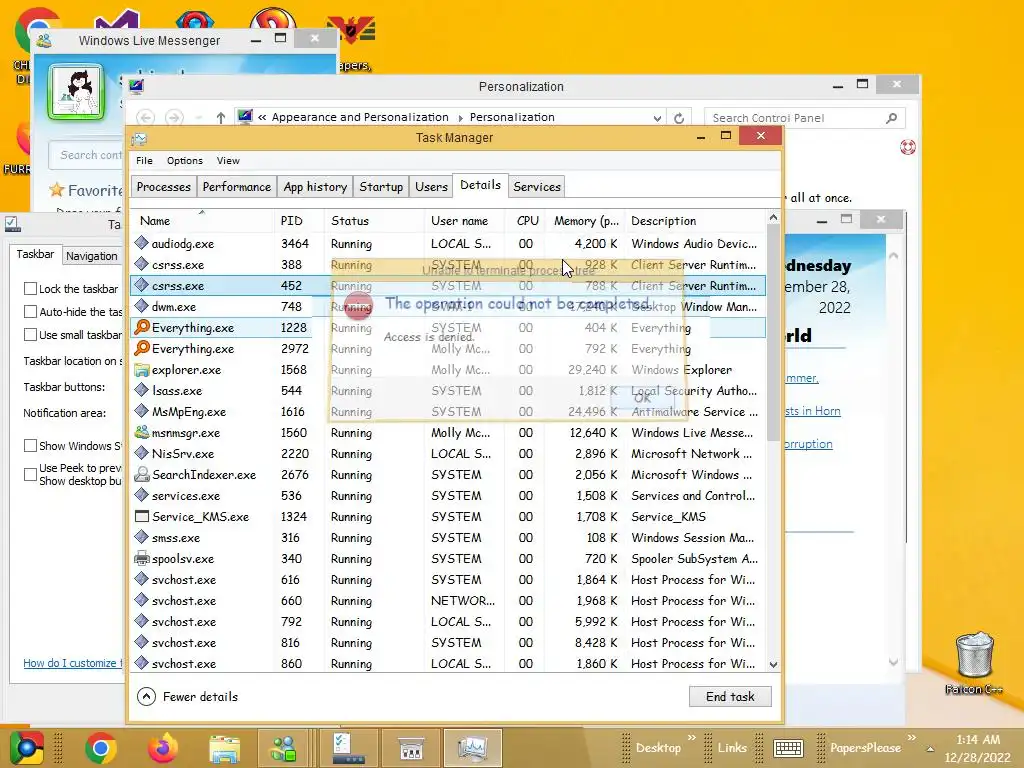The height and width of the screenshot is (768, 1024).
Task: Click the Links toolbar label
Action: pos(732,748)
